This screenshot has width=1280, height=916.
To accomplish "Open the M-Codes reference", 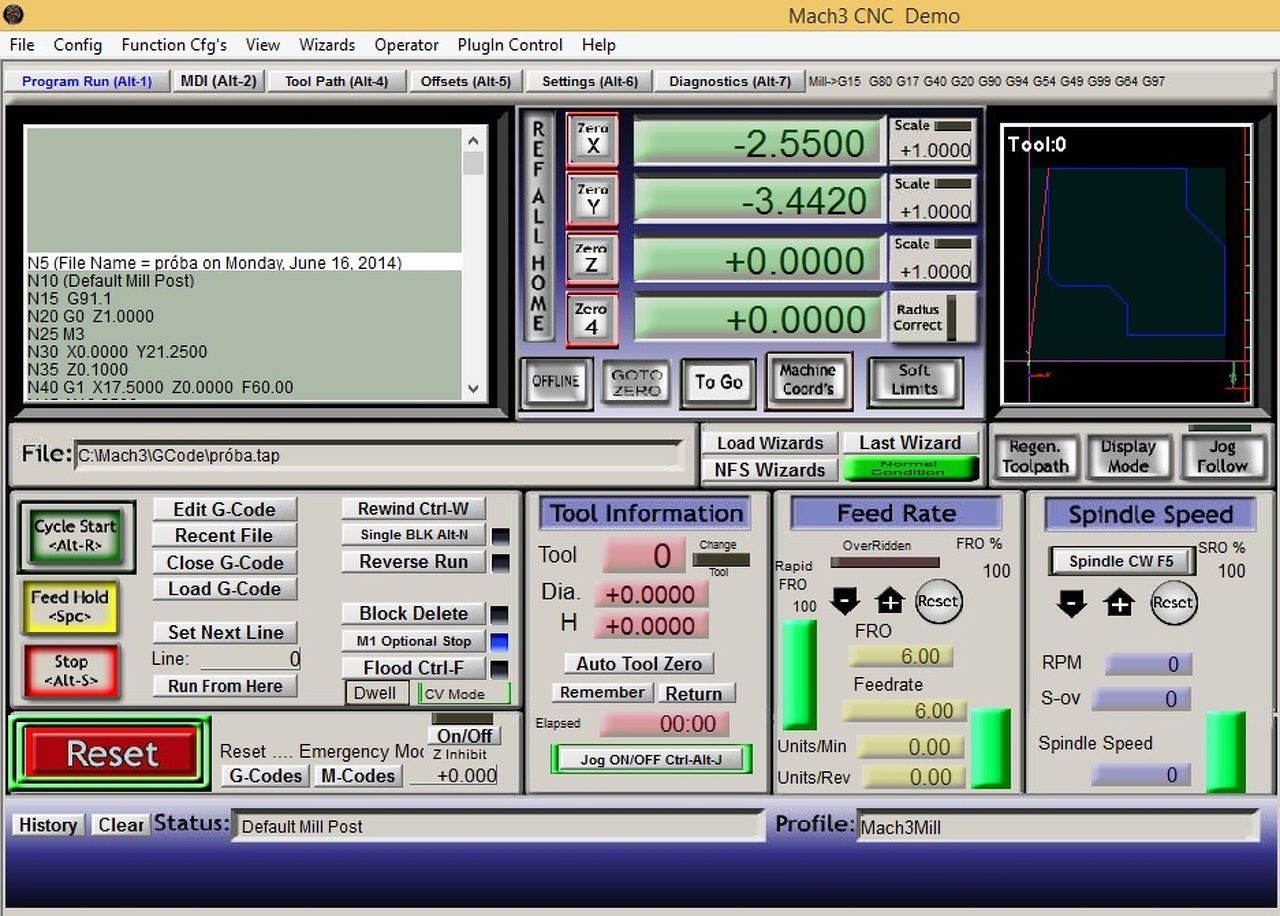I will pyautogui.click(x=359, y=776).
